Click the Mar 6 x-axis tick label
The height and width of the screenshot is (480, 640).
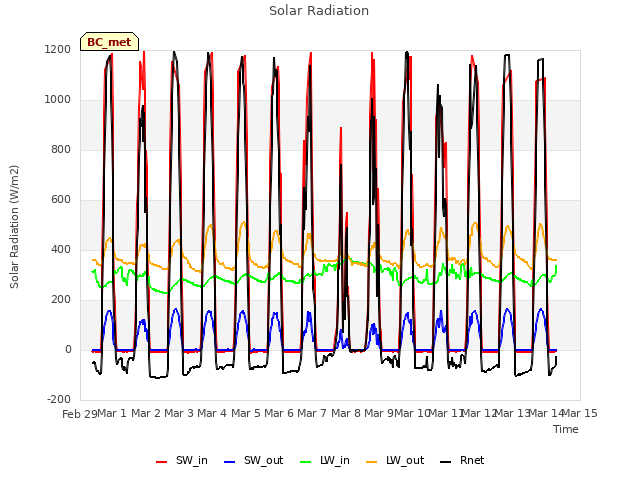pos(279,413)
